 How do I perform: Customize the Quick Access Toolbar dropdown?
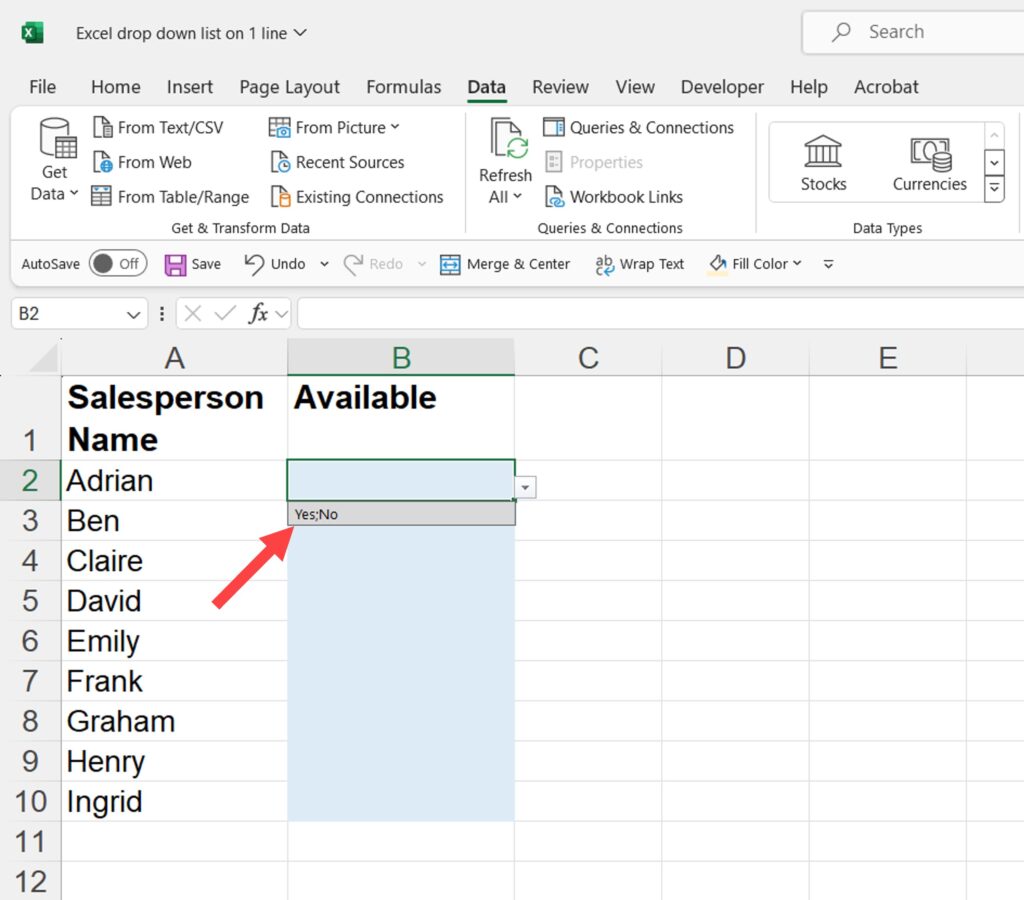pyautogui.click(x=828, y=264)
